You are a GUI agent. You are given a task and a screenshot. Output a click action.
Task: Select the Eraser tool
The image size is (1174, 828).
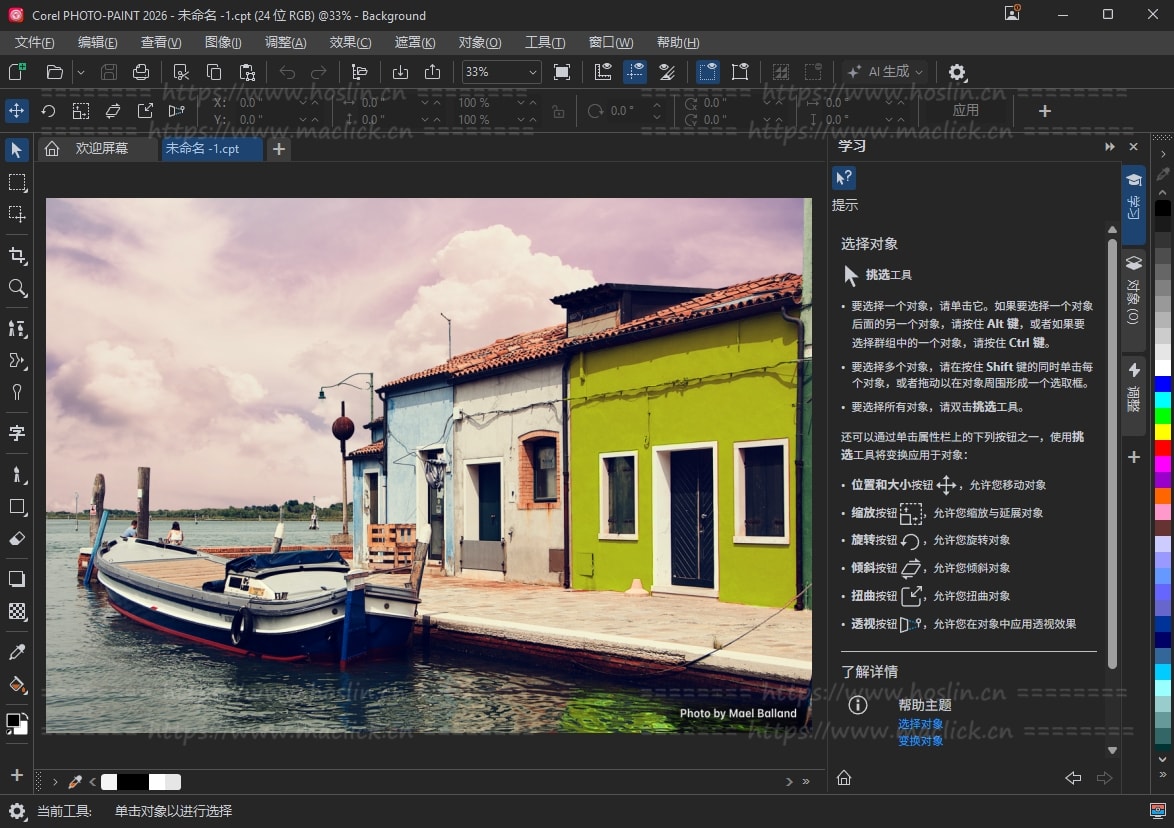(17, 539)
